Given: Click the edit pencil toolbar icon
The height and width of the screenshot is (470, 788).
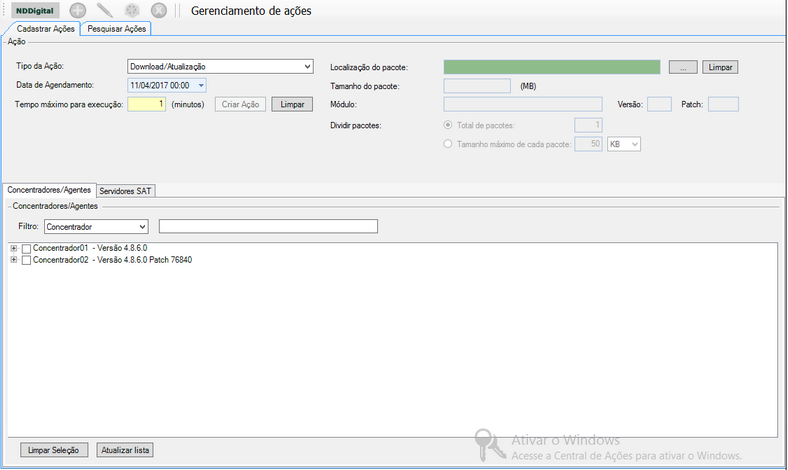Looking at the screenshot, I should tap(105, 10).
